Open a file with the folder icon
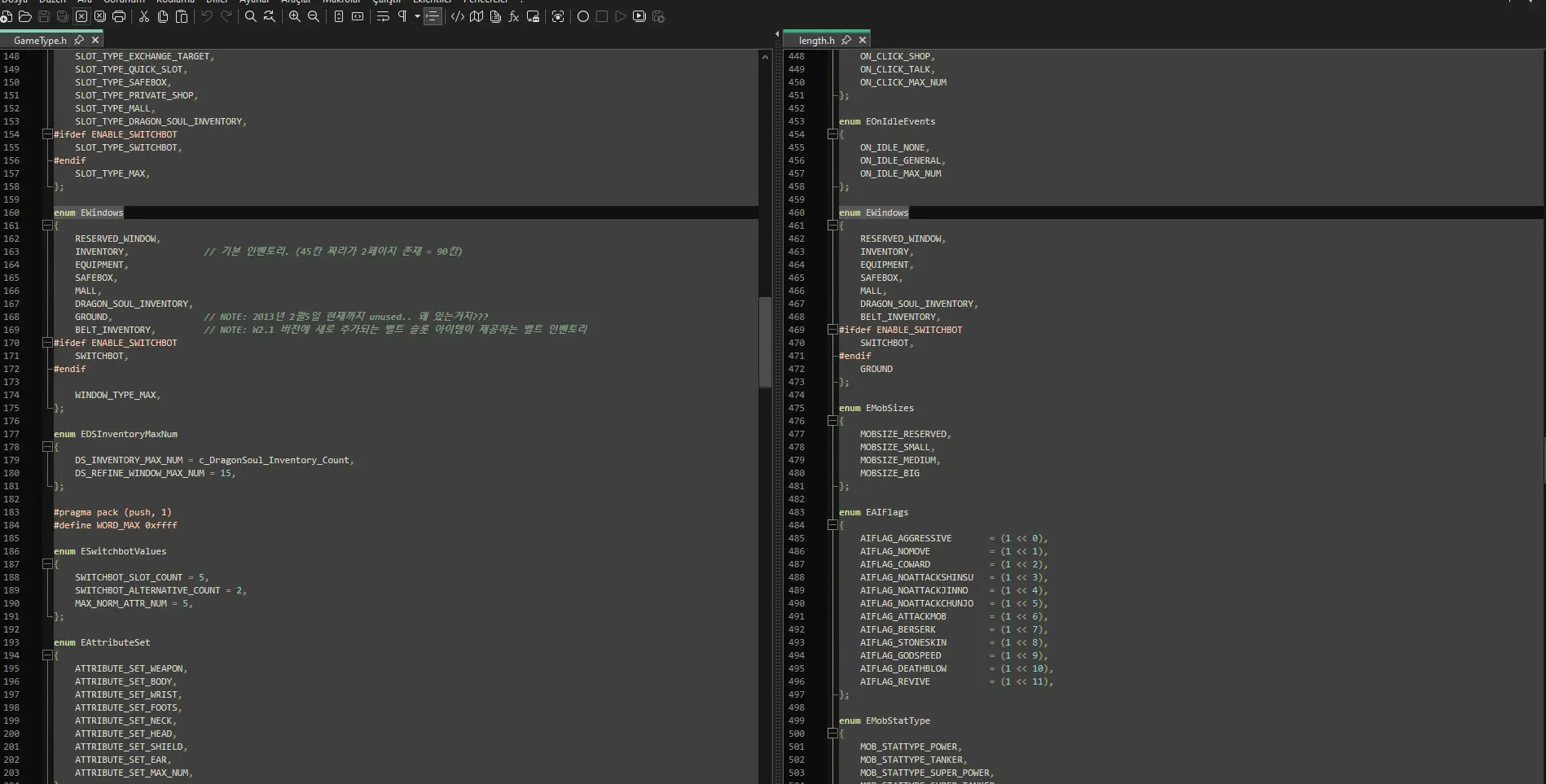The width and height of the screenshot is (1546, 784). [x=24, y=16]
